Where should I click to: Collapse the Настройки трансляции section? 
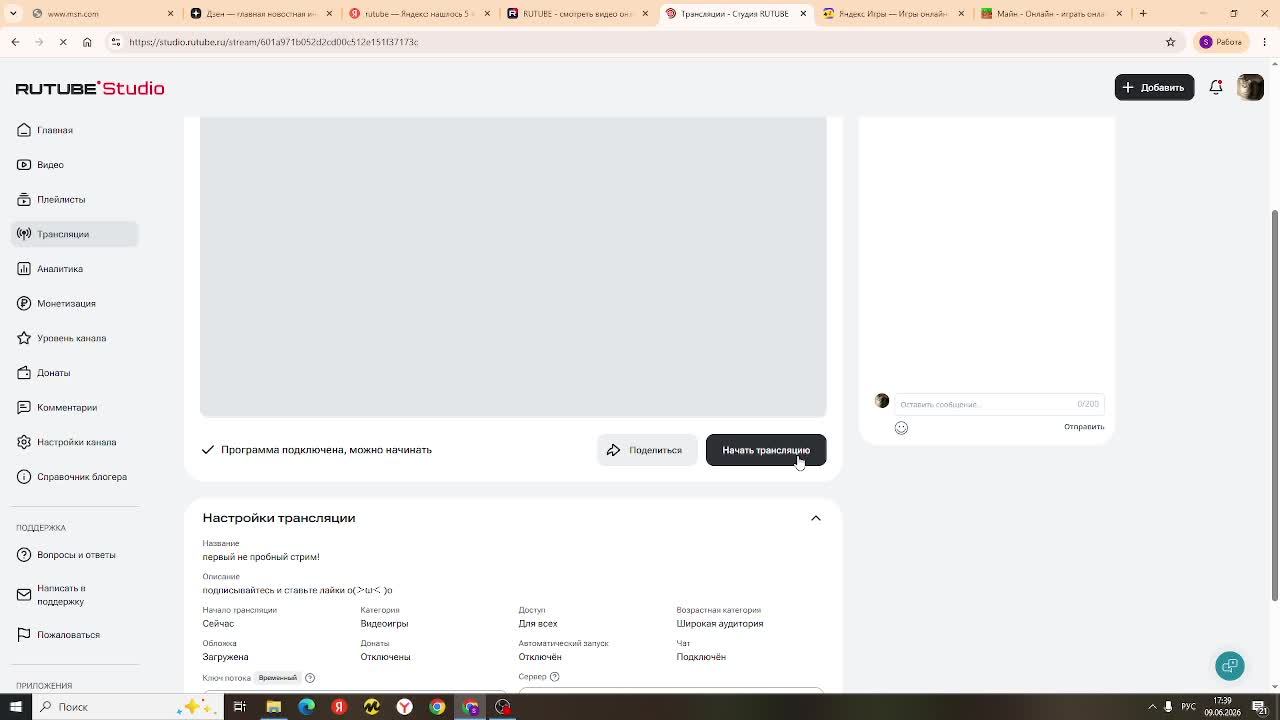pyautogui.click(x=816, y=518)
